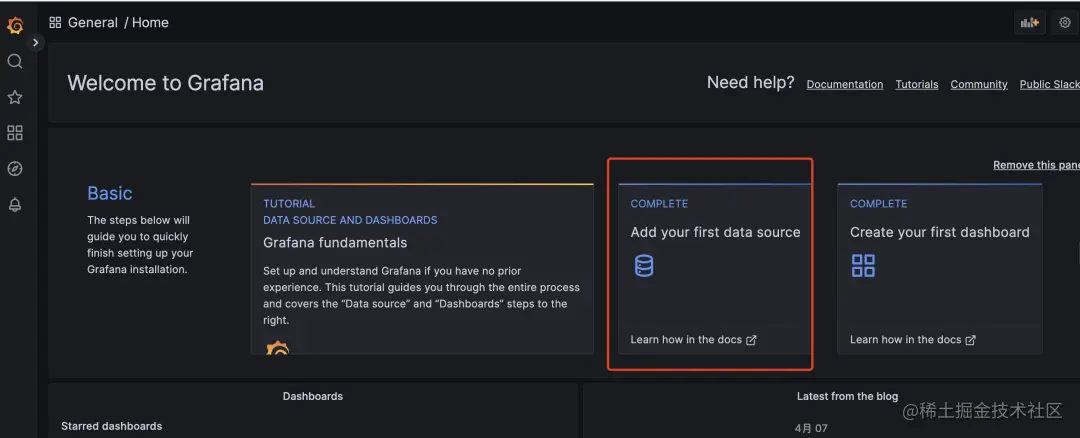The height and width of the screenshot is (438, 1080).
Task: Open the Search dashboards magnifier icon
Action: coord(14,61)
